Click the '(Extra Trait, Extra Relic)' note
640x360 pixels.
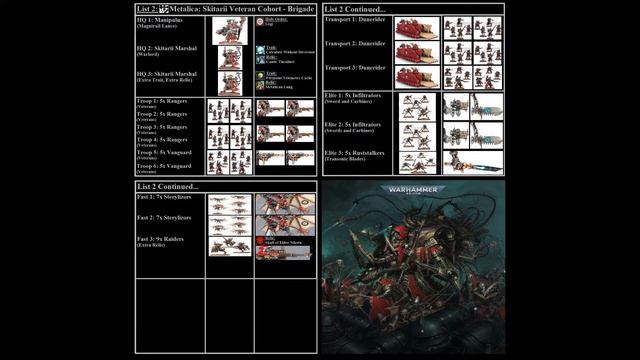[164, 80]
